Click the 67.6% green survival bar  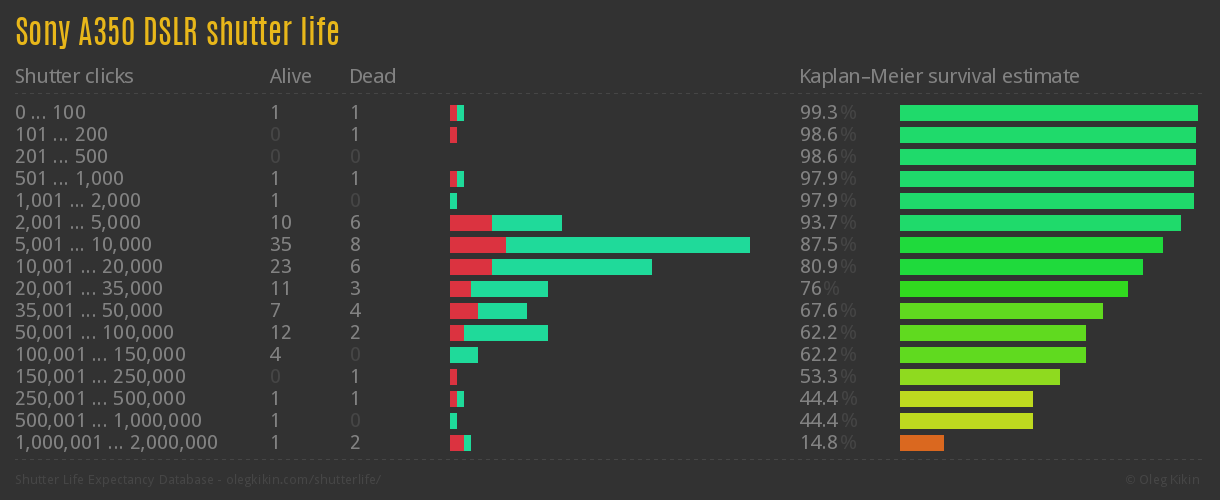point(1001,311)
